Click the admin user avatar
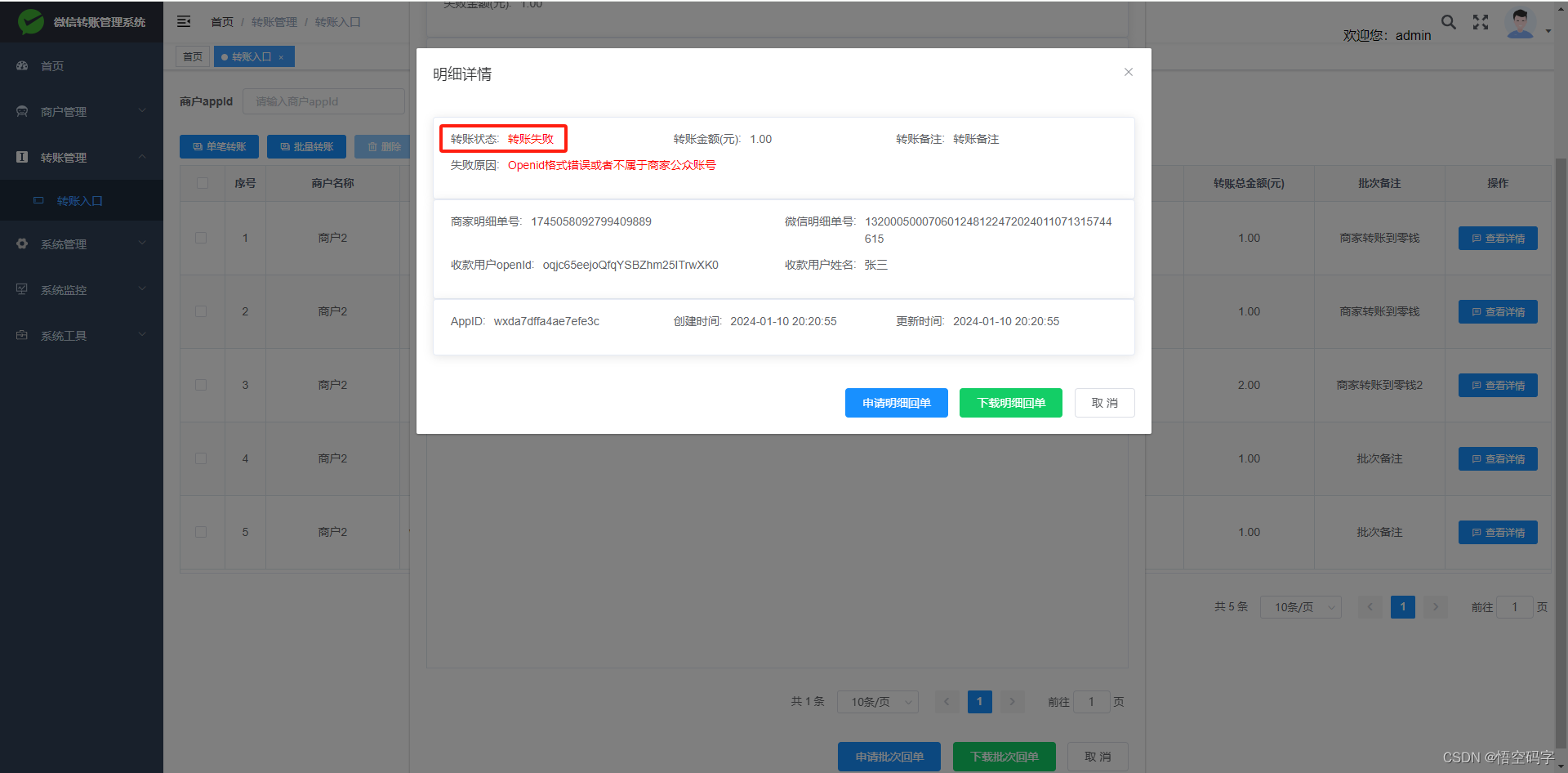 point(1520,24)
